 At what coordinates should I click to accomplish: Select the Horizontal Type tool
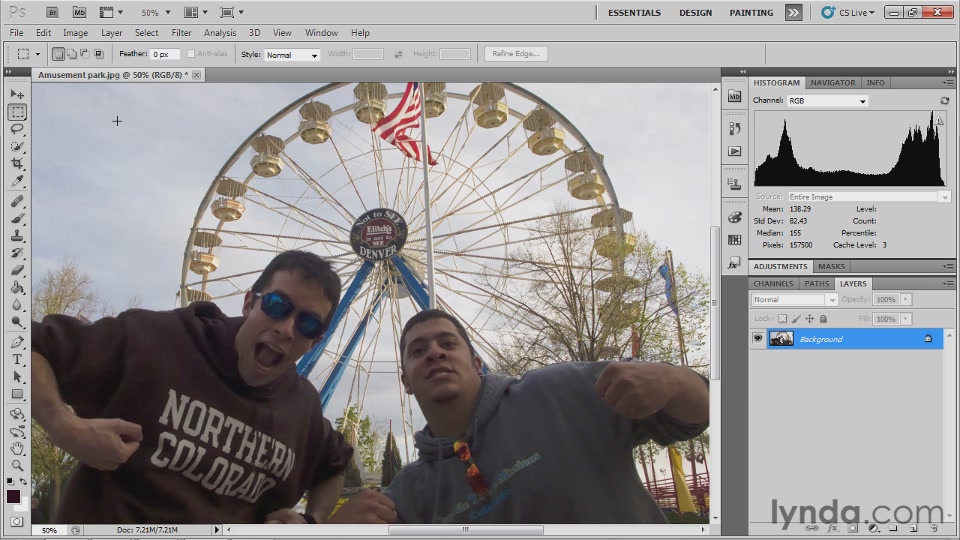pyautogui.click(x=17, y=359)
